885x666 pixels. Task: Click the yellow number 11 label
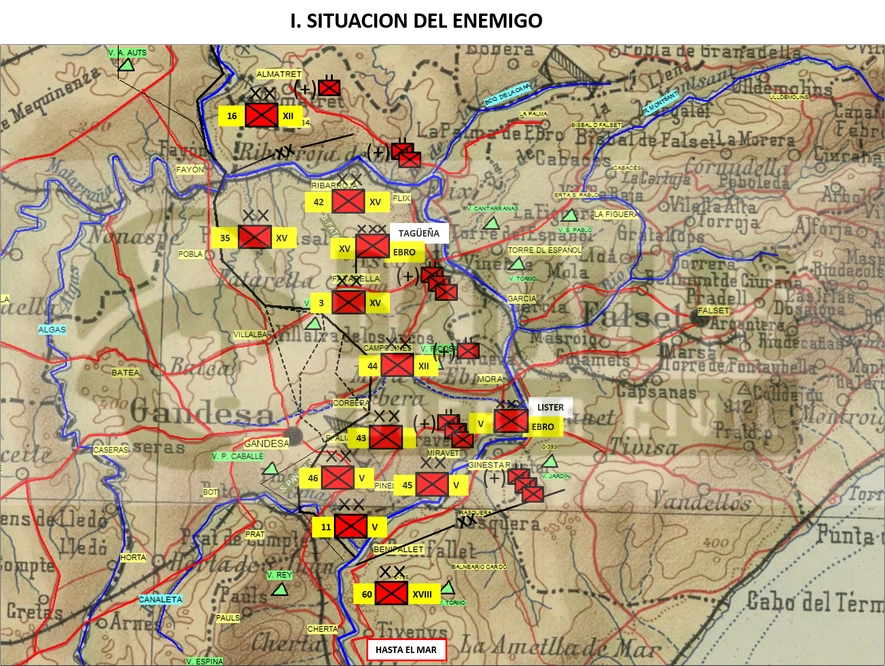coord(326,528)
